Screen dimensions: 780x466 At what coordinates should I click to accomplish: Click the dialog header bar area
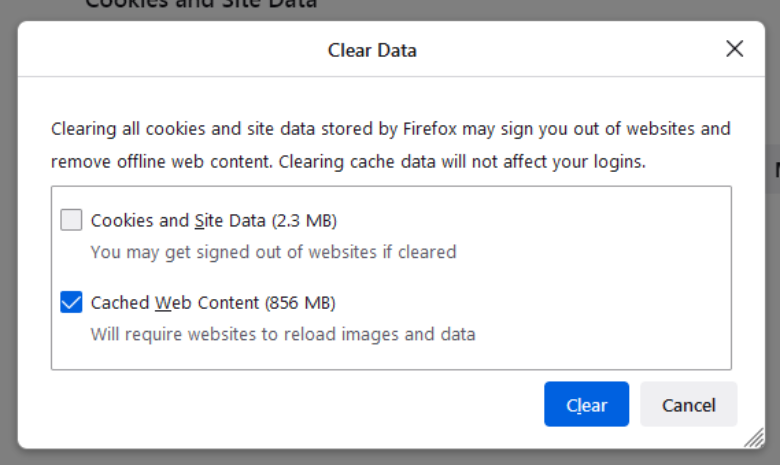pyautogui.click(x=199, y=50)
